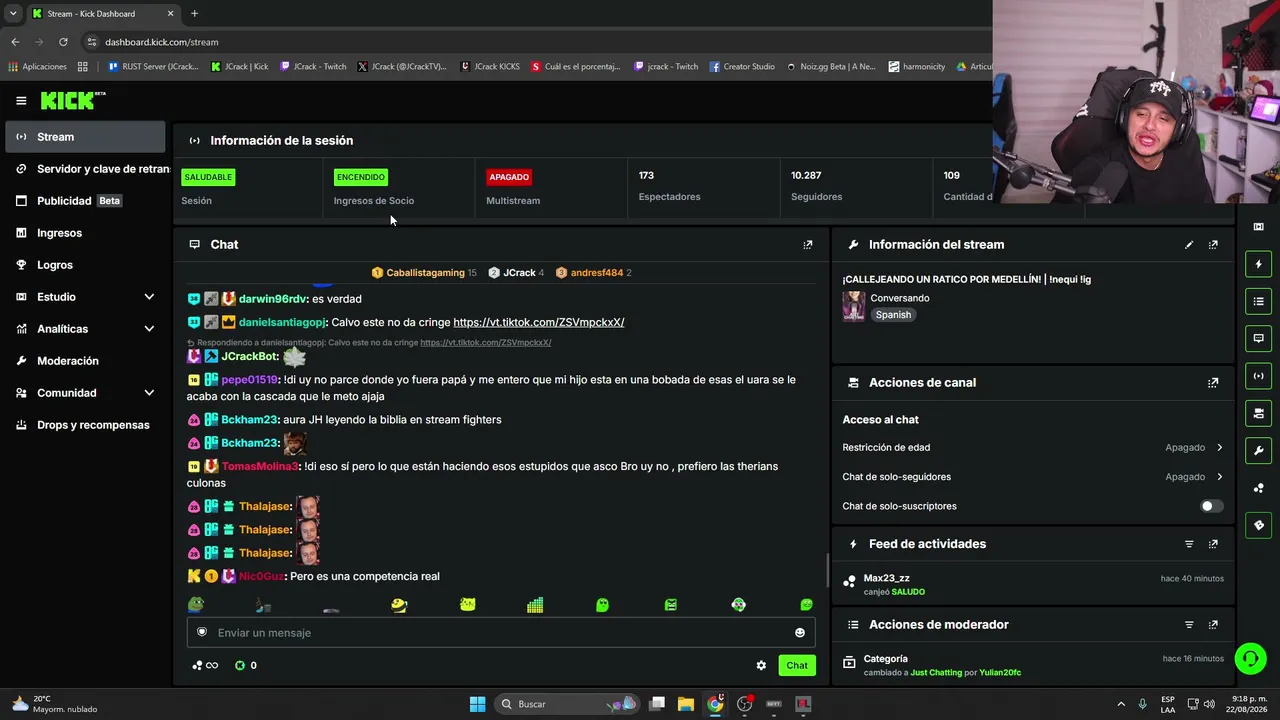Open the hamburger menu beside the Kick logo

(x=21, y=100)
